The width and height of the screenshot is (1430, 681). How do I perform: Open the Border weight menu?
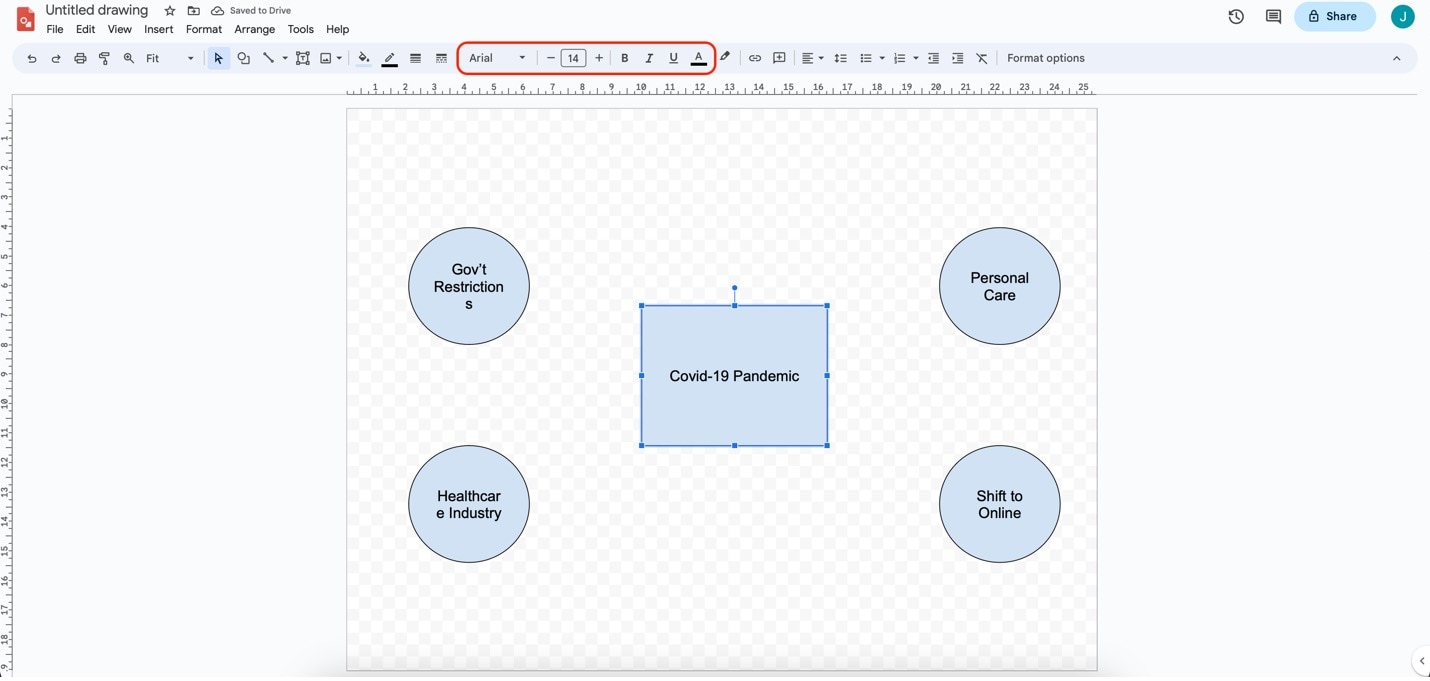click(x=416, y=59)
